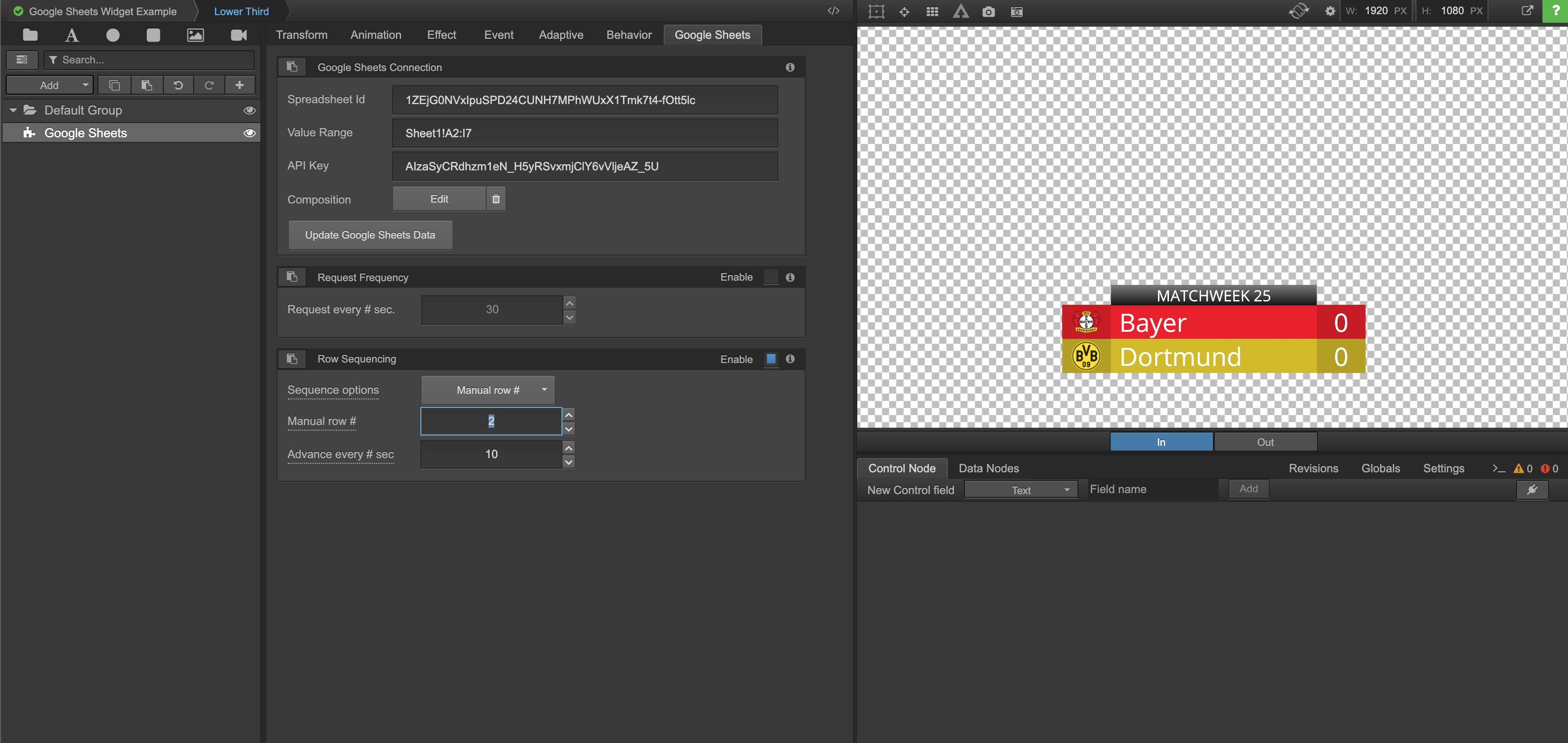This screenshot has height=743, width=1568.
Task: Copy Google Sheets Connection section settings
Action: (x=292, y=67)
